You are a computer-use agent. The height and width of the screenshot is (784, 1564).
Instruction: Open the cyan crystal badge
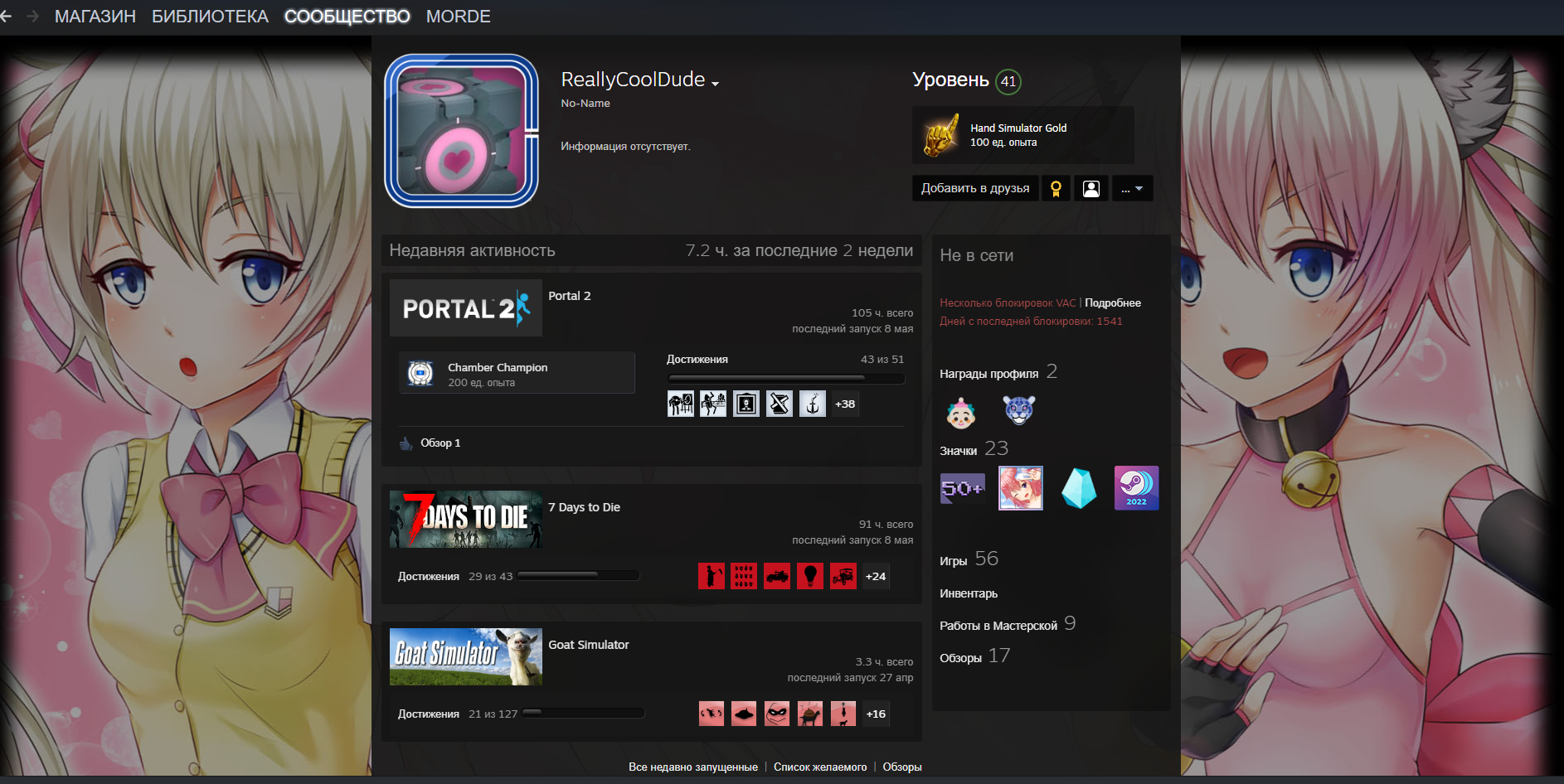click(x=1079, y=488)
